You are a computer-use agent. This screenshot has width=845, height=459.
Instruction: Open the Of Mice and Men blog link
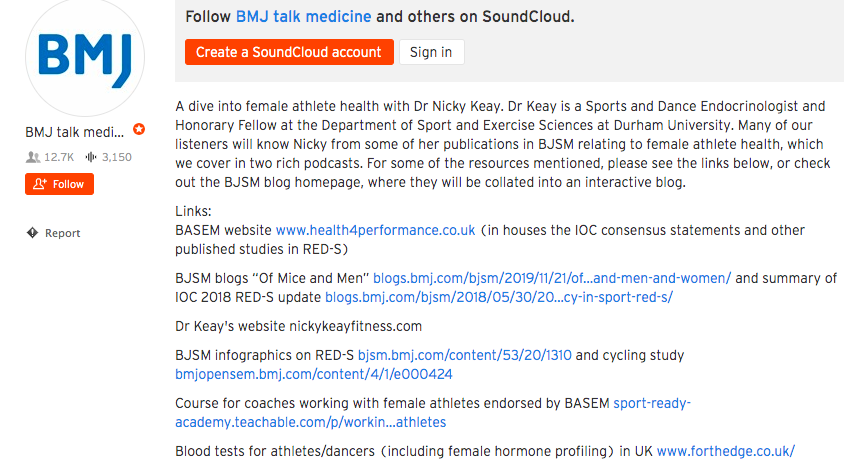553,278
